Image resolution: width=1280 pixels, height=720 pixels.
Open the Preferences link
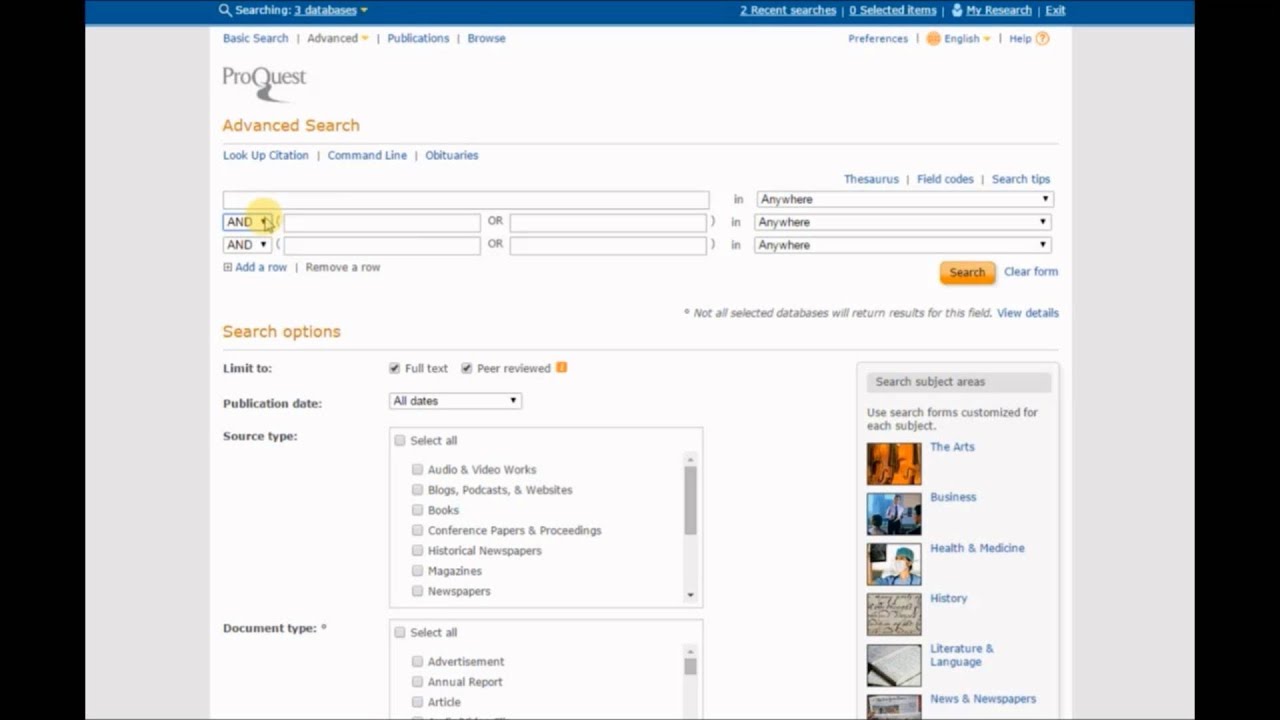(878, 38)
